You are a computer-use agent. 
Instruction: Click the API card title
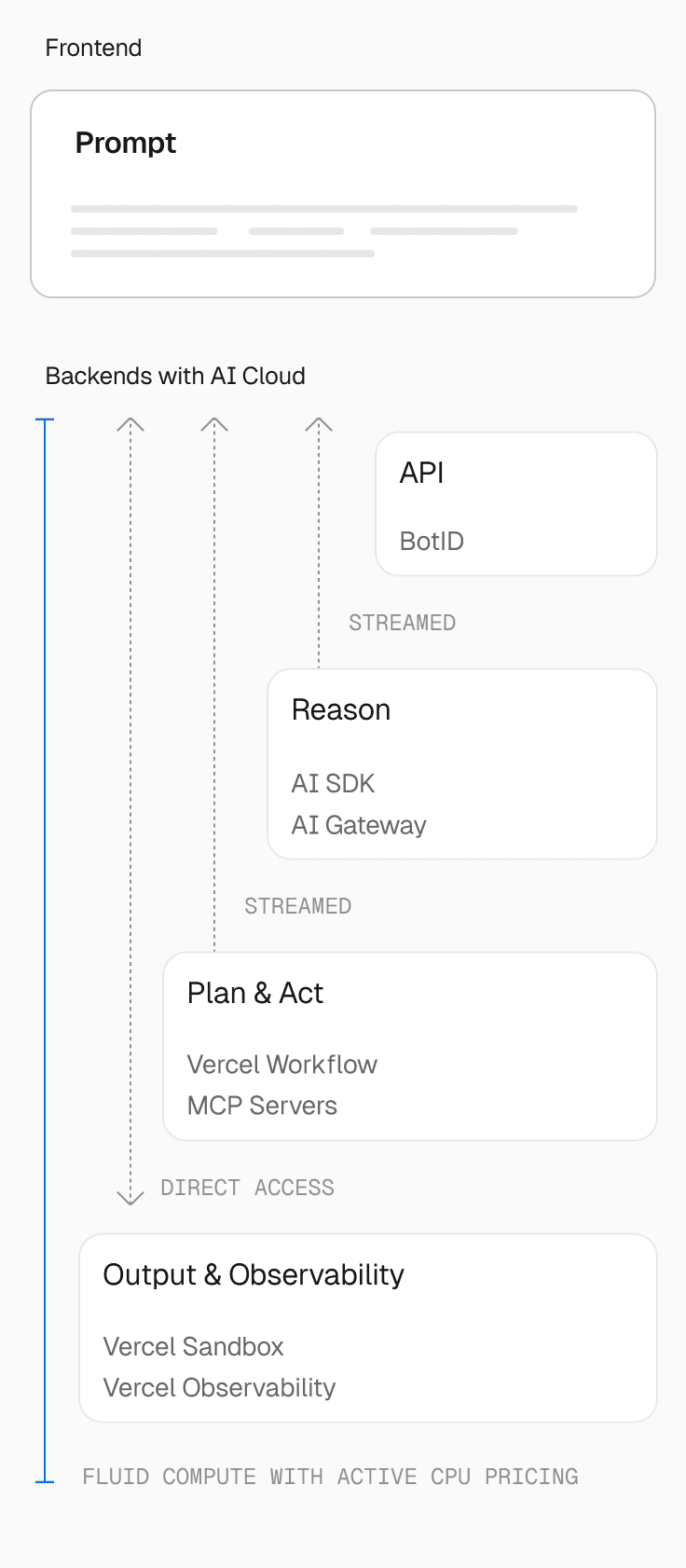coord(421,473)
